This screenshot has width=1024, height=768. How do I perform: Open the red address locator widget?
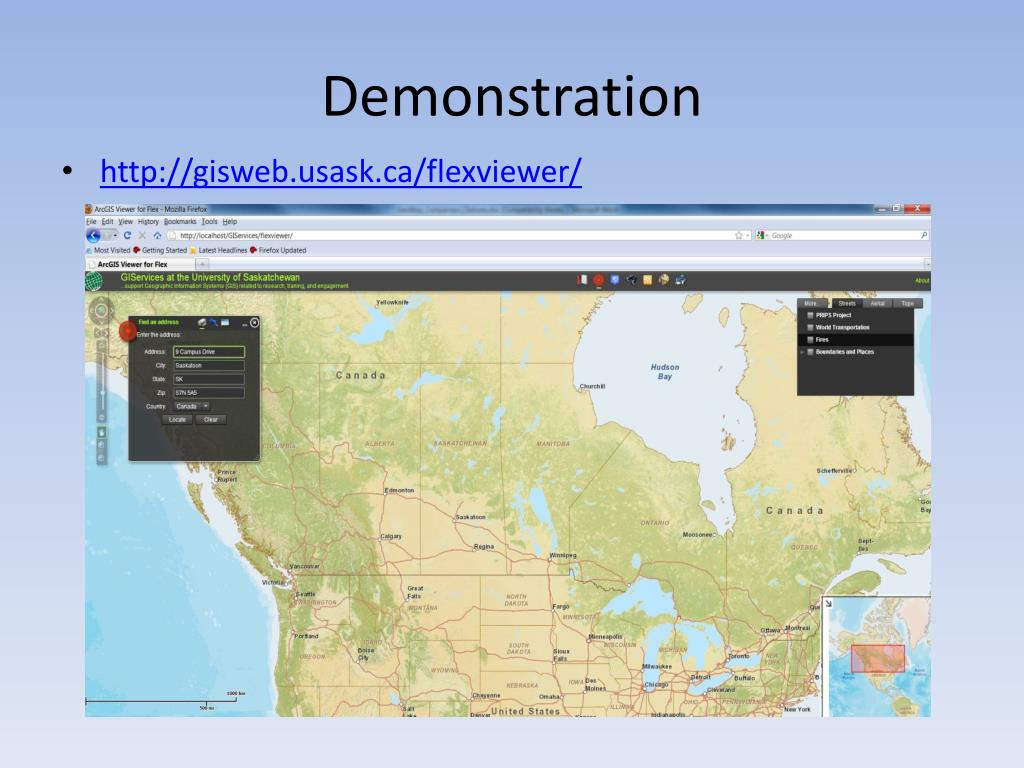598,281
